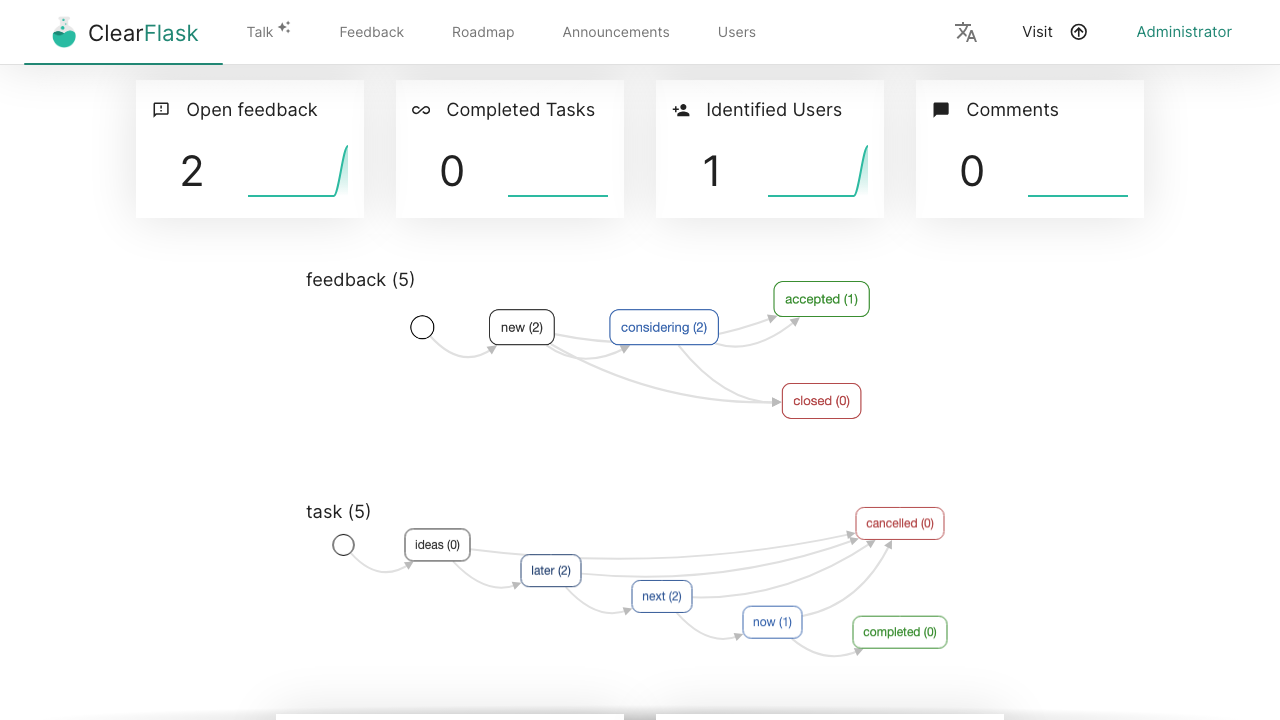Viewport: 1280px width, 720px height.
Task: Click the 'Comments' card title
Action: 1012,110
